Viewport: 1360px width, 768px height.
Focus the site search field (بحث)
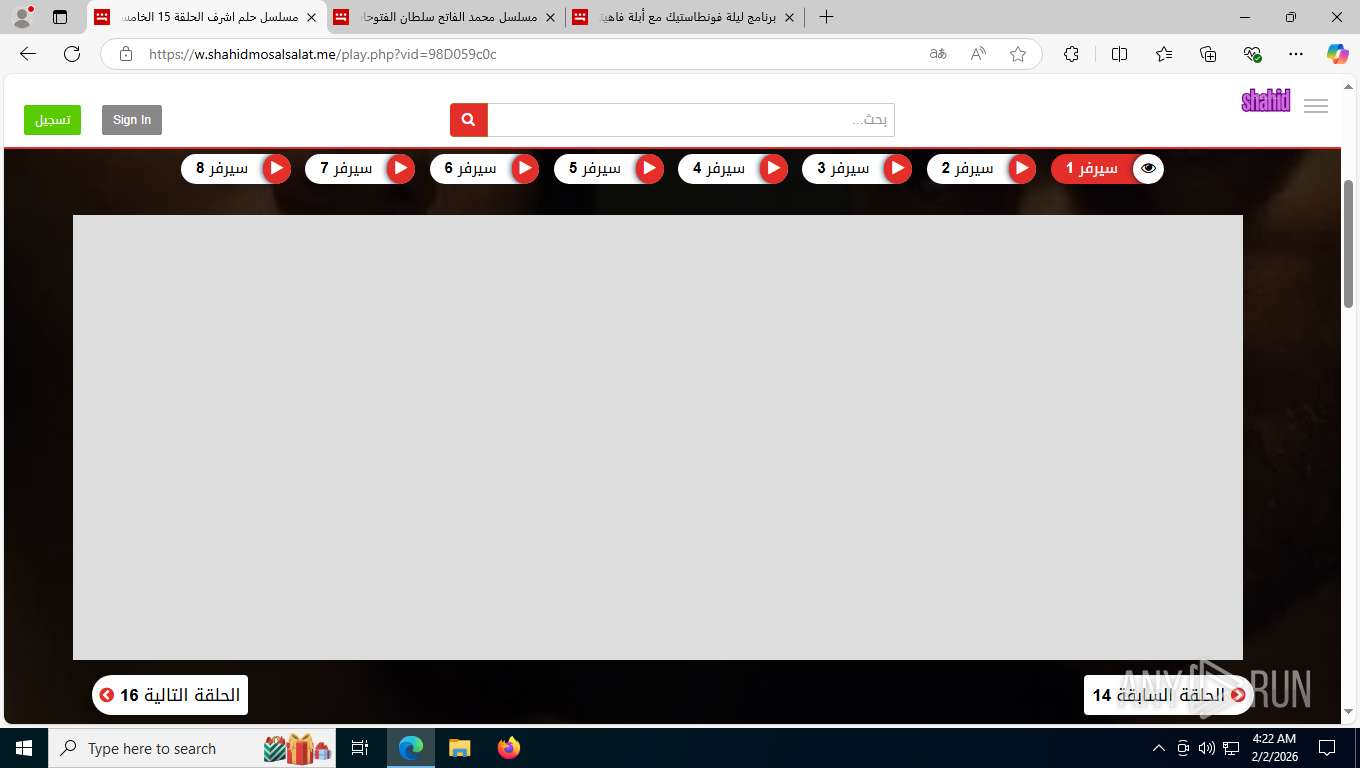tap(691, 120)
